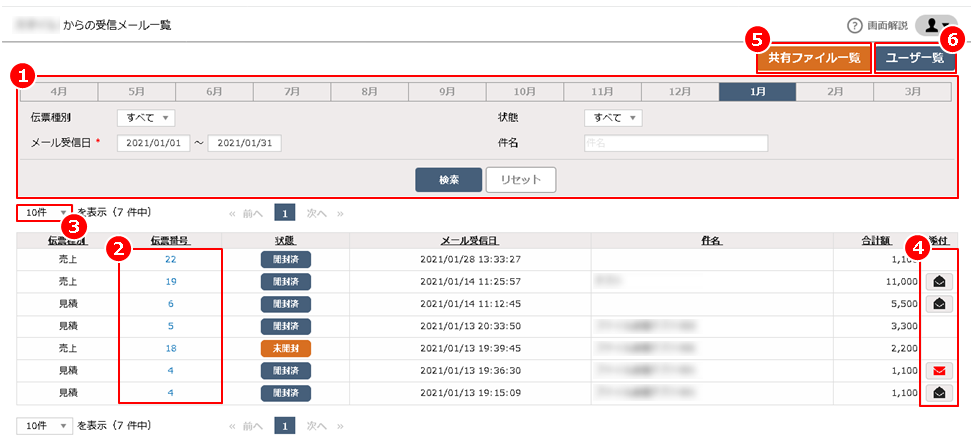Click the 件名 subject input field

click(675, 143)
